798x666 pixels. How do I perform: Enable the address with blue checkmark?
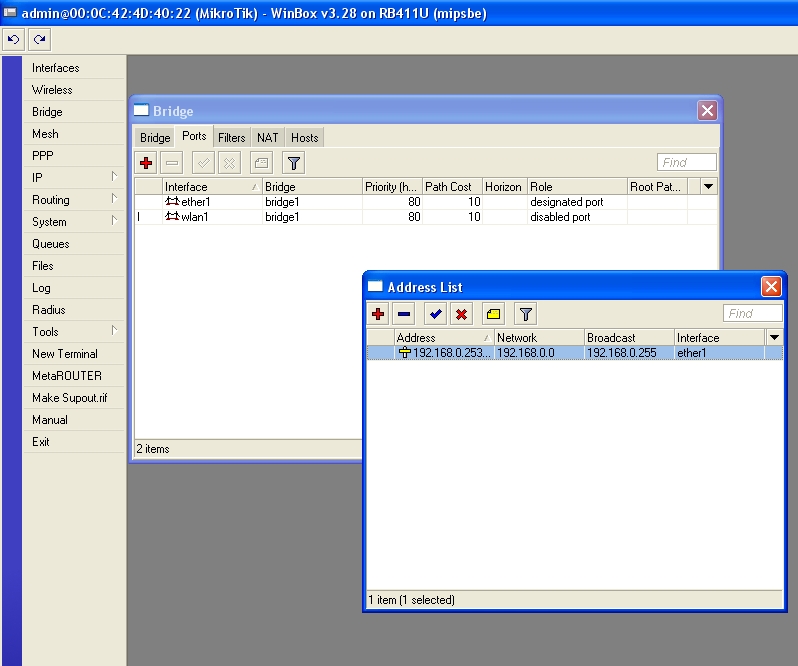[x=435, y=314]
